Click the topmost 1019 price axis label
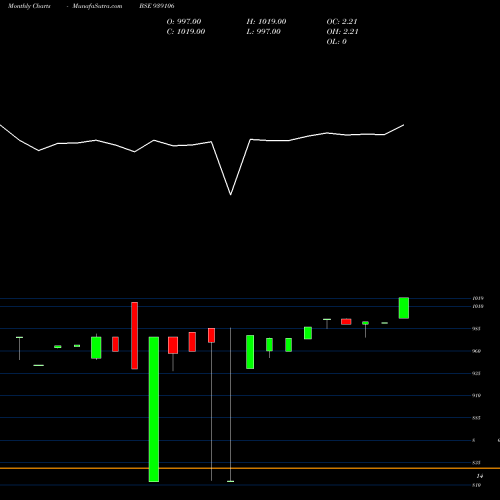This screenshot has width=500, height=500. 478,298
